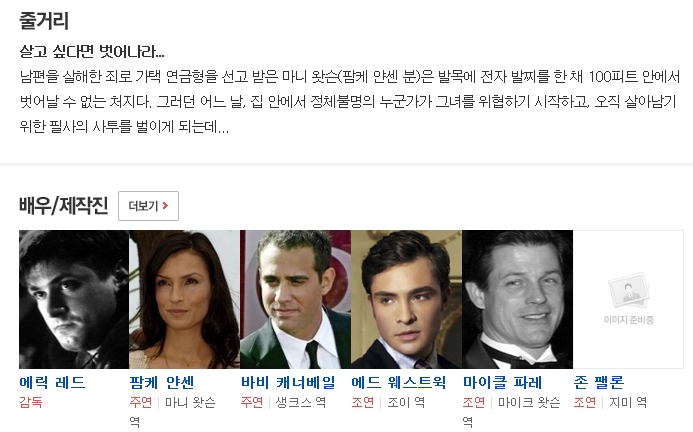Click the 더보기 button next to 배우/제작진

click(x=148, y=206)
